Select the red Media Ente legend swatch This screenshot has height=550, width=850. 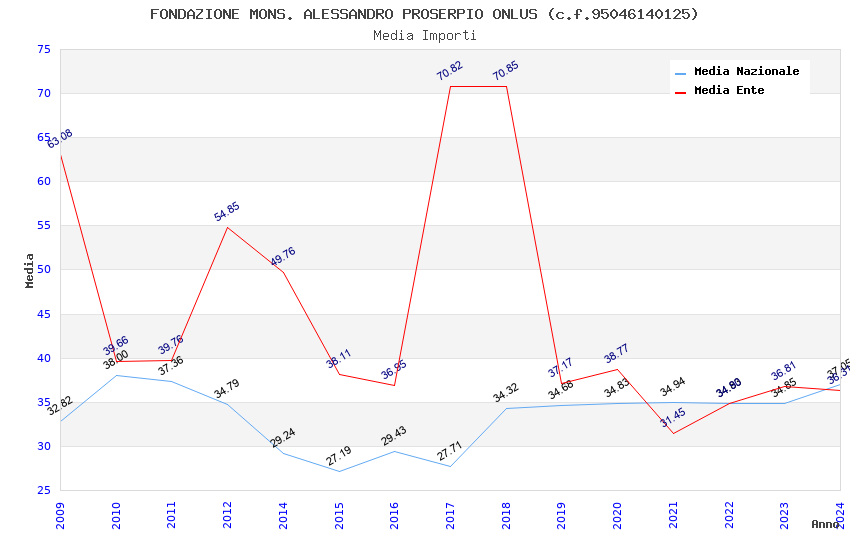(680, 93)
